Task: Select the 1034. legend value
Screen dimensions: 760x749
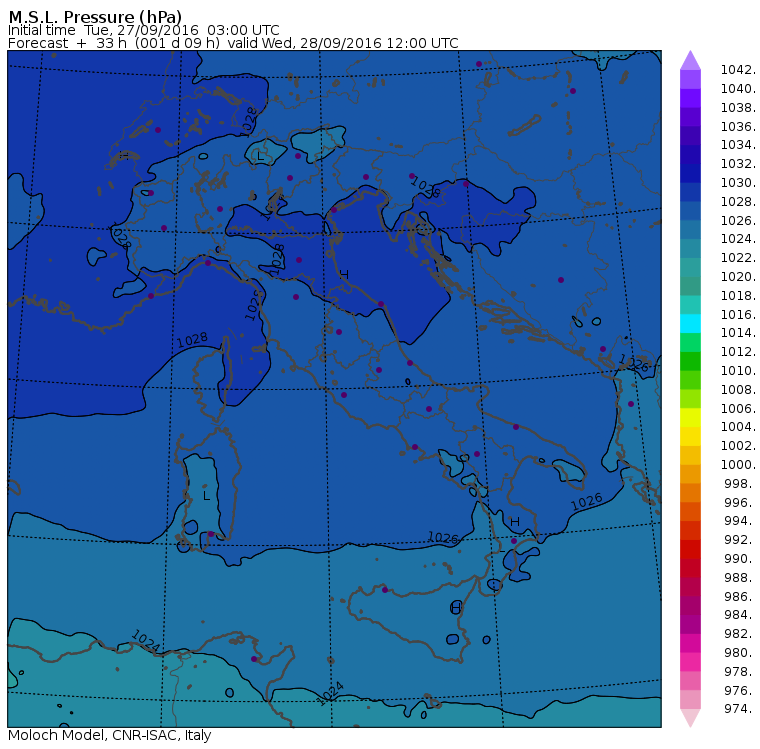Action: pyautogui.click(x=738, y=145)
